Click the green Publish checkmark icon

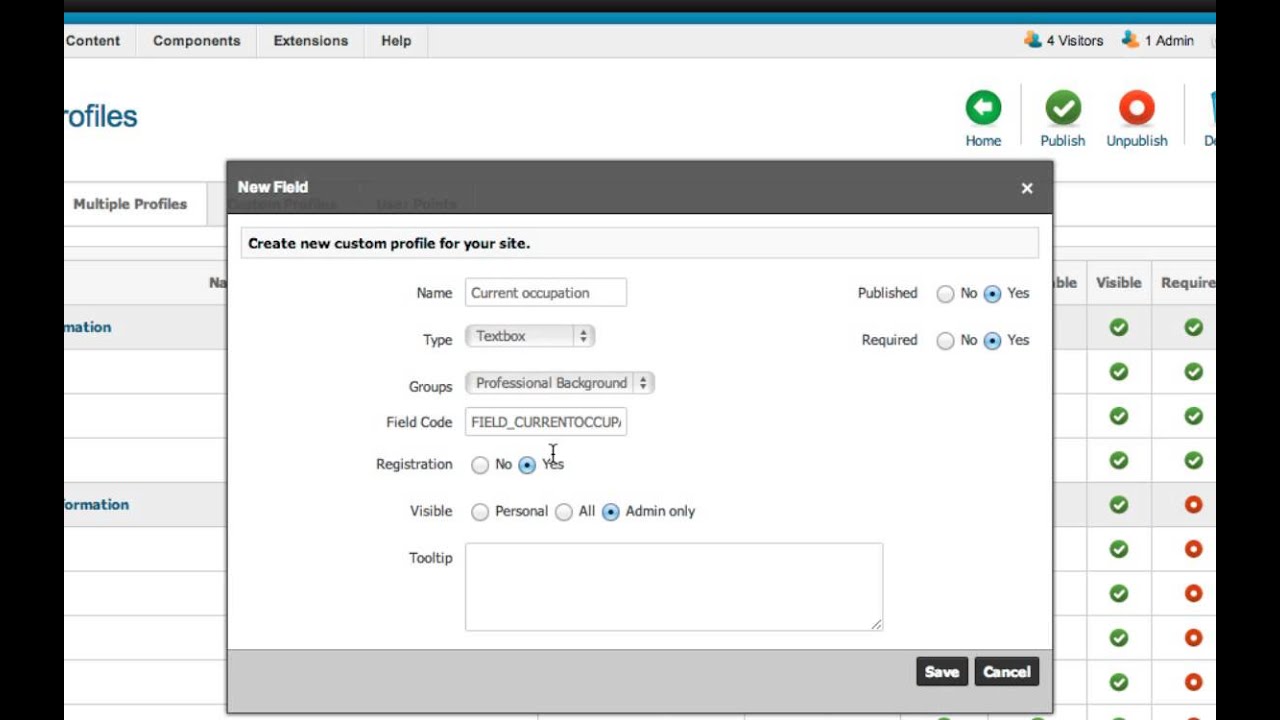(x=1063, y=108)
